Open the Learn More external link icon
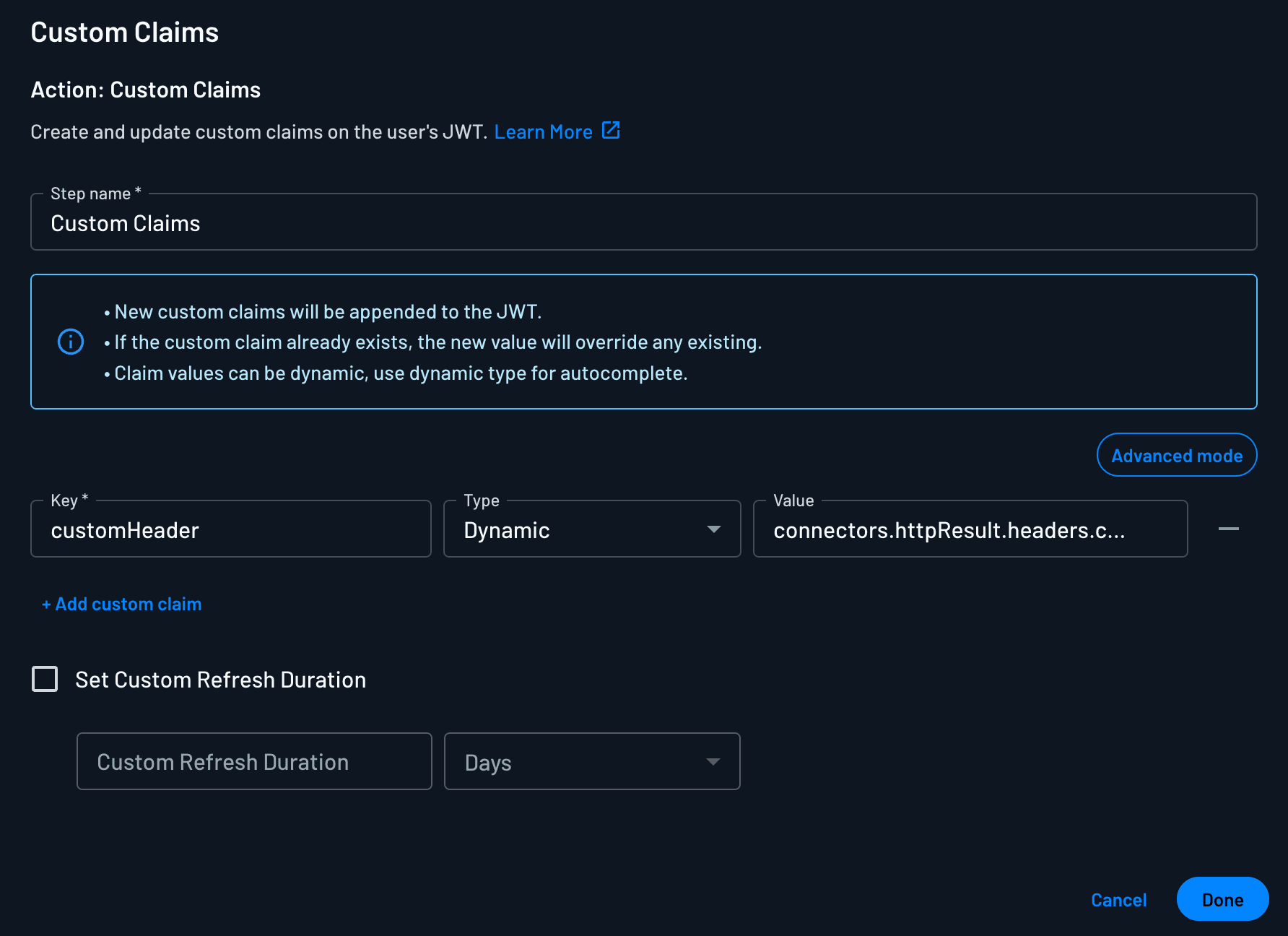 coord(611,131)
